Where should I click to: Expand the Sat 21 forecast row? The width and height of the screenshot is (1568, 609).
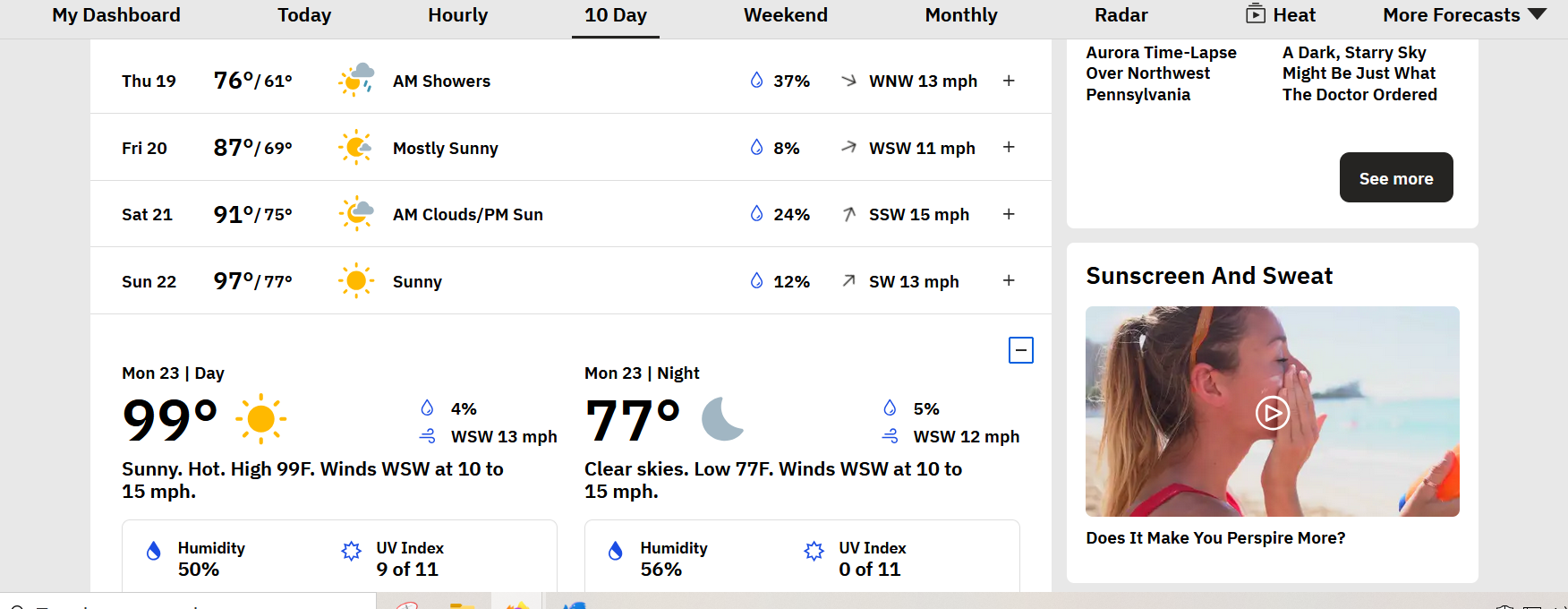click(x=1009, y=214)
